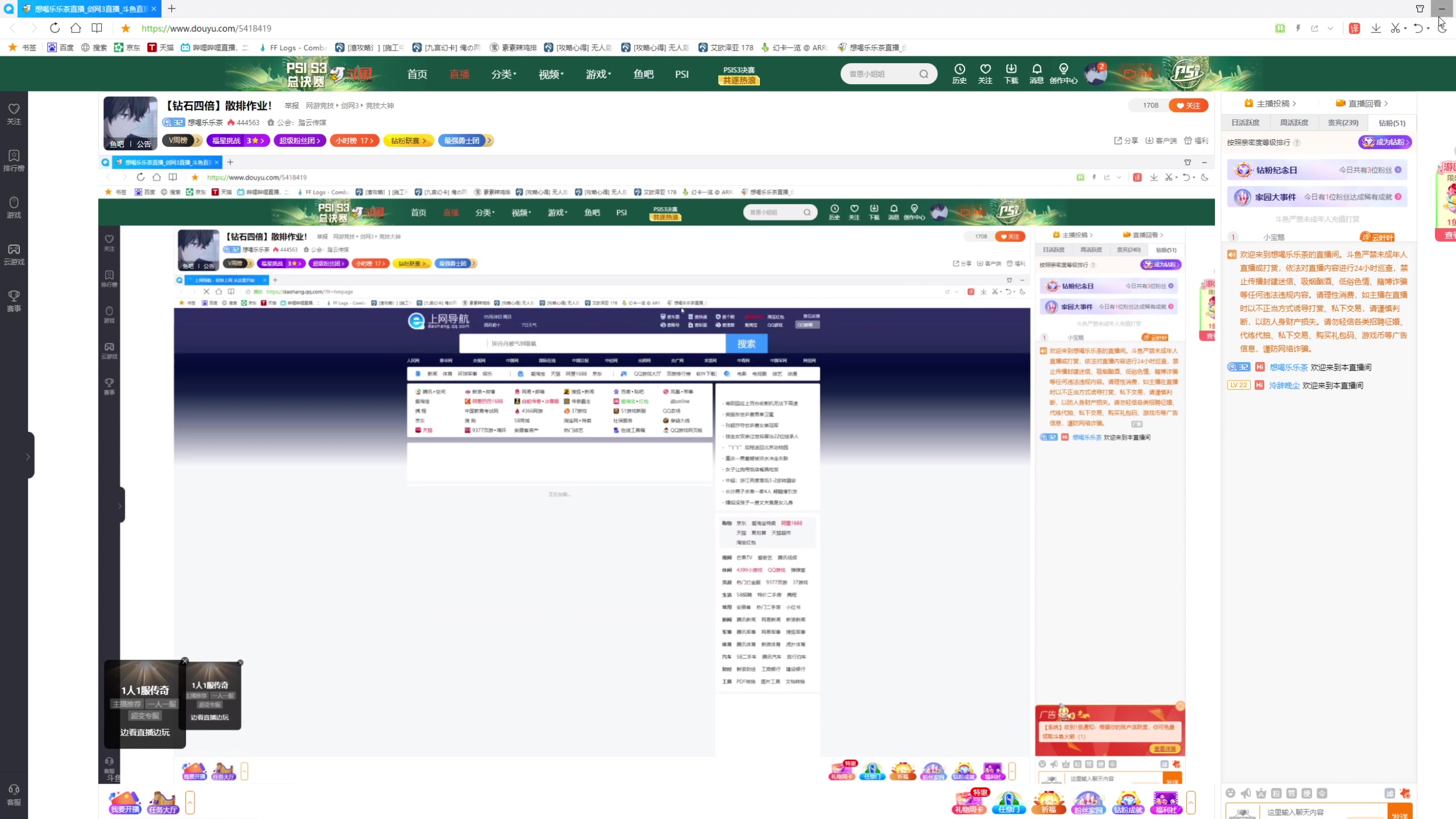1456x819 pixels.
Task: Open 游戏 in the left sidebar
Action: click(x=14, y=208)
